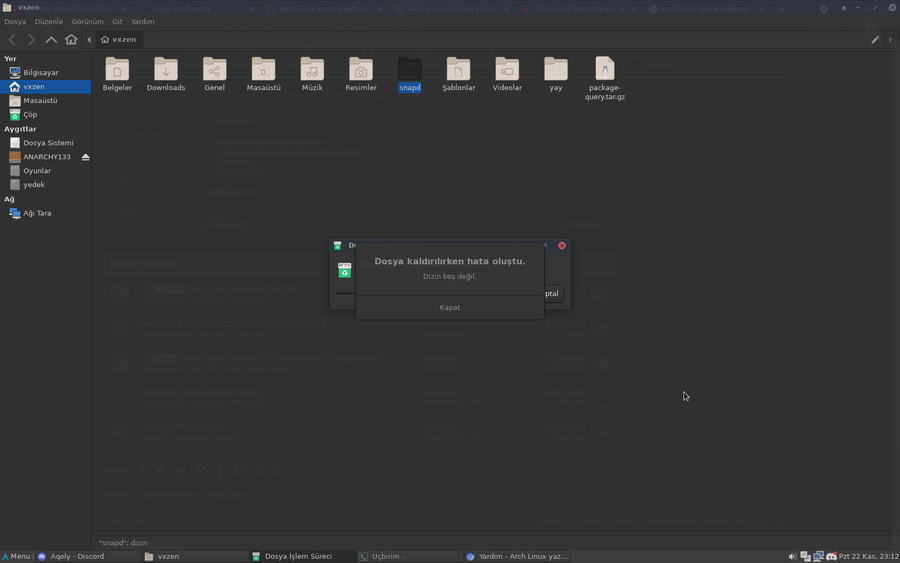Select the Resimler folder
The width and height of the screenshot is (900, 563).
(x=361, y=74)
